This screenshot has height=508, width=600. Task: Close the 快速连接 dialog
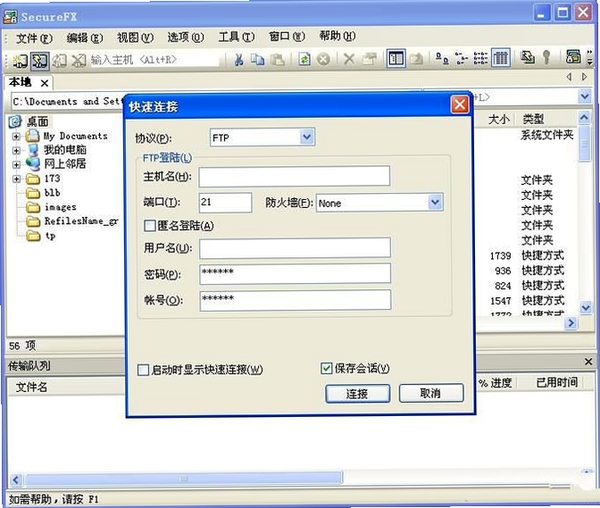click(x=460, y=104)
